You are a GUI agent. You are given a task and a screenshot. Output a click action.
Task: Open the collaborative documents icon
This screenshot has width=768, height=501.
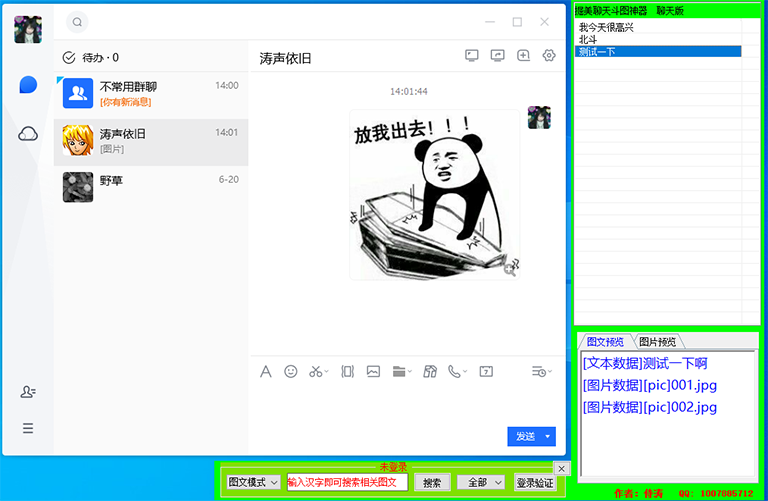click(430, 372)
